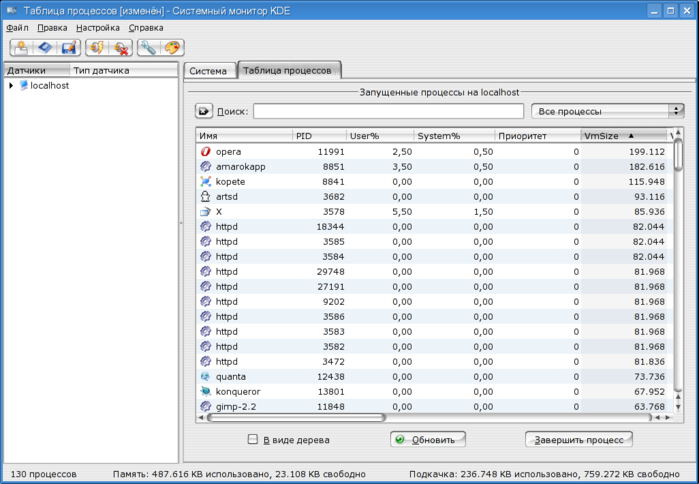
Task: Click the window menu icon in title bar
Action: (x=12, y=10)
